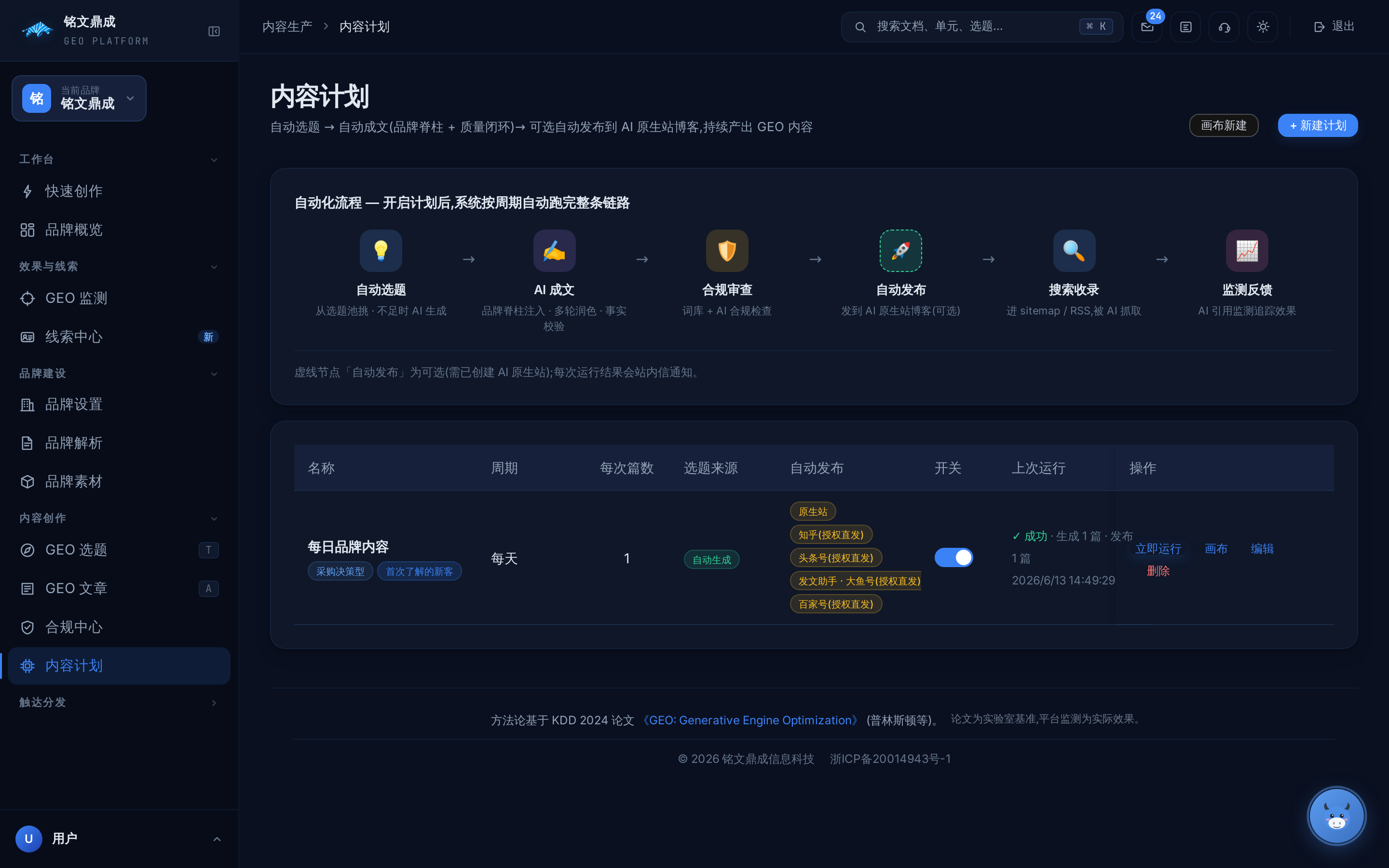Click the 原生站 publish tag
1389x868 pixels.
[813, 511]
